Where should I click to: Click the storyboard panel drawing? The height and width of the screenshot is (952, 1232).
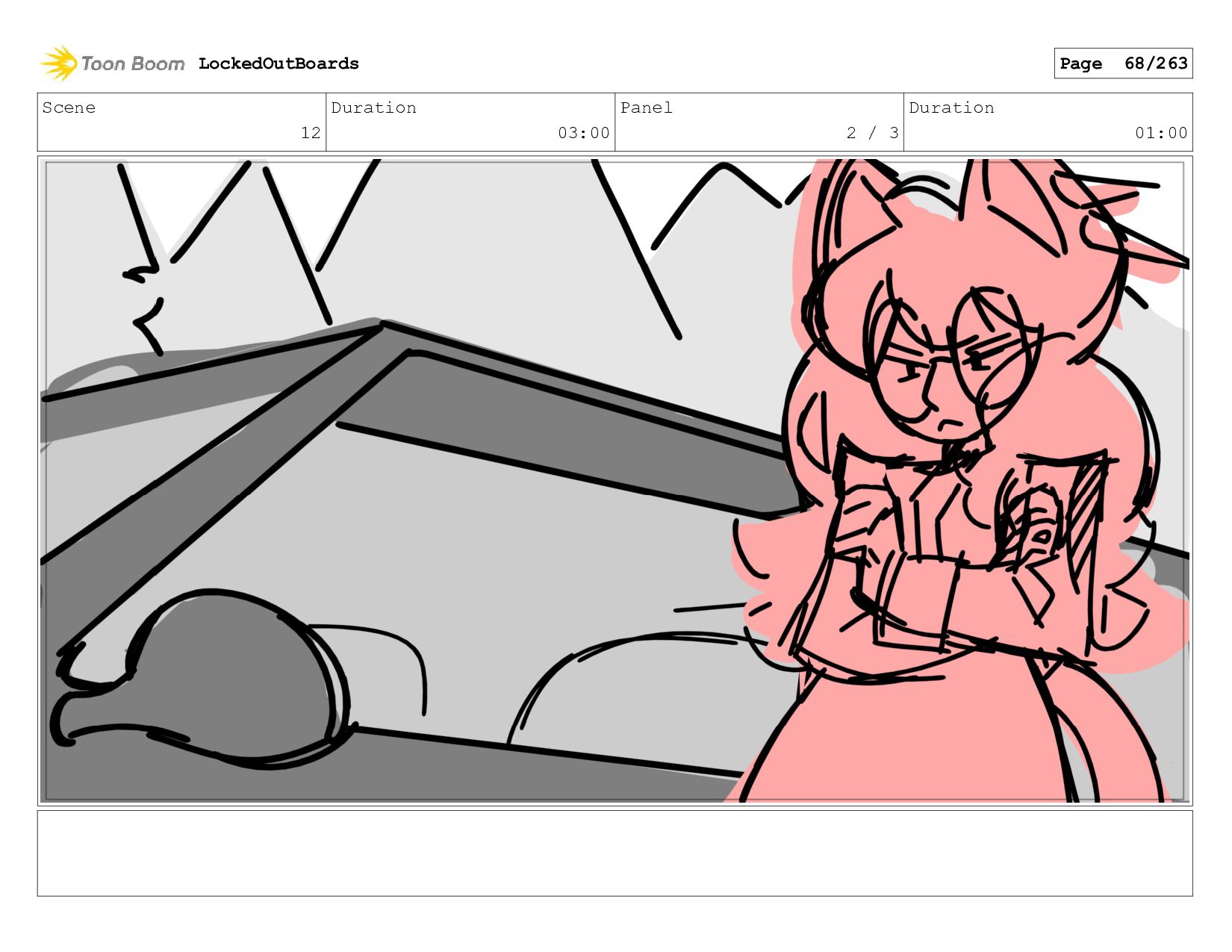click(615, 481)
